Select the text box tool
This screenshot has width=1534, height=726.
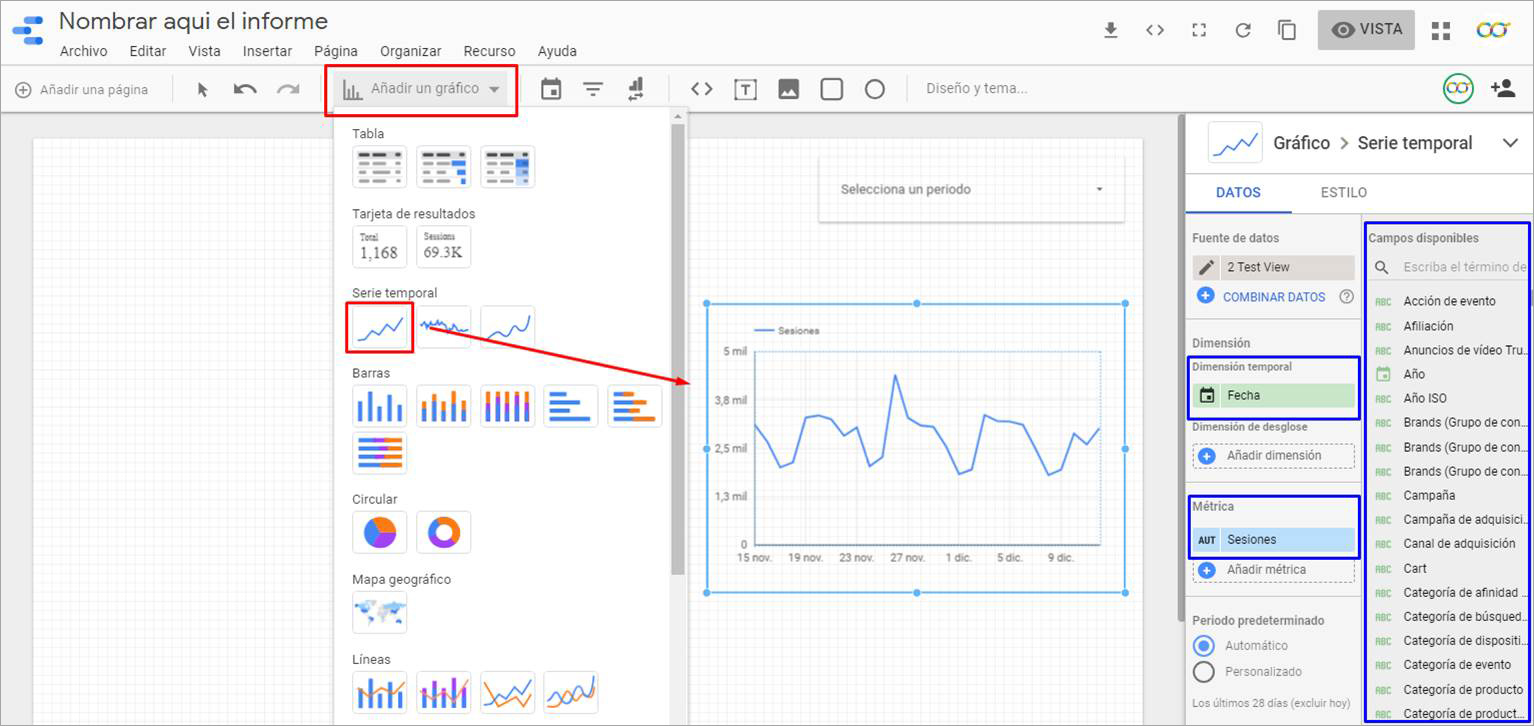point(745,89)
